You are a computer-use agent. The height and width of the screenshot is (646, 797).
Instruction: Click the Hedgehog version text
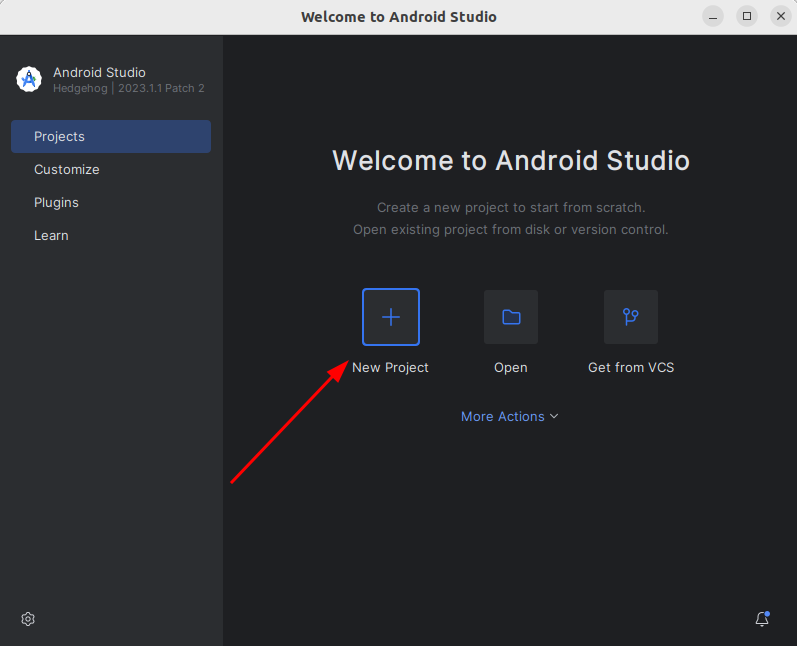click(x=129, y=88)
